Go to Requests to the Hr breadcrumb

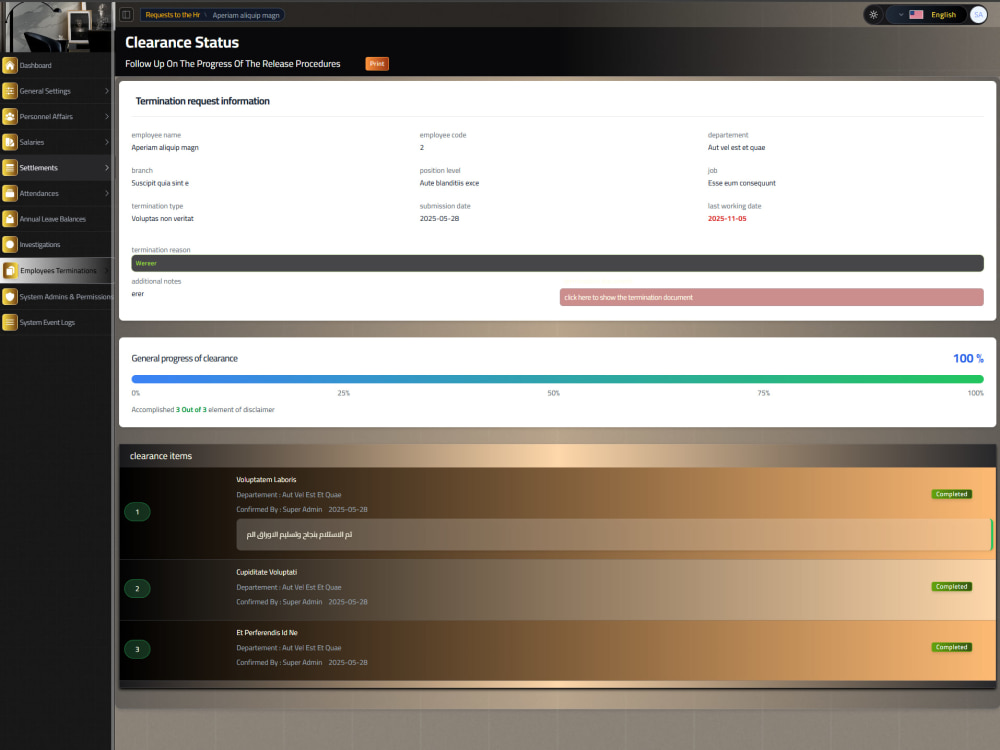pyautogui.click(x=172, y=15)
